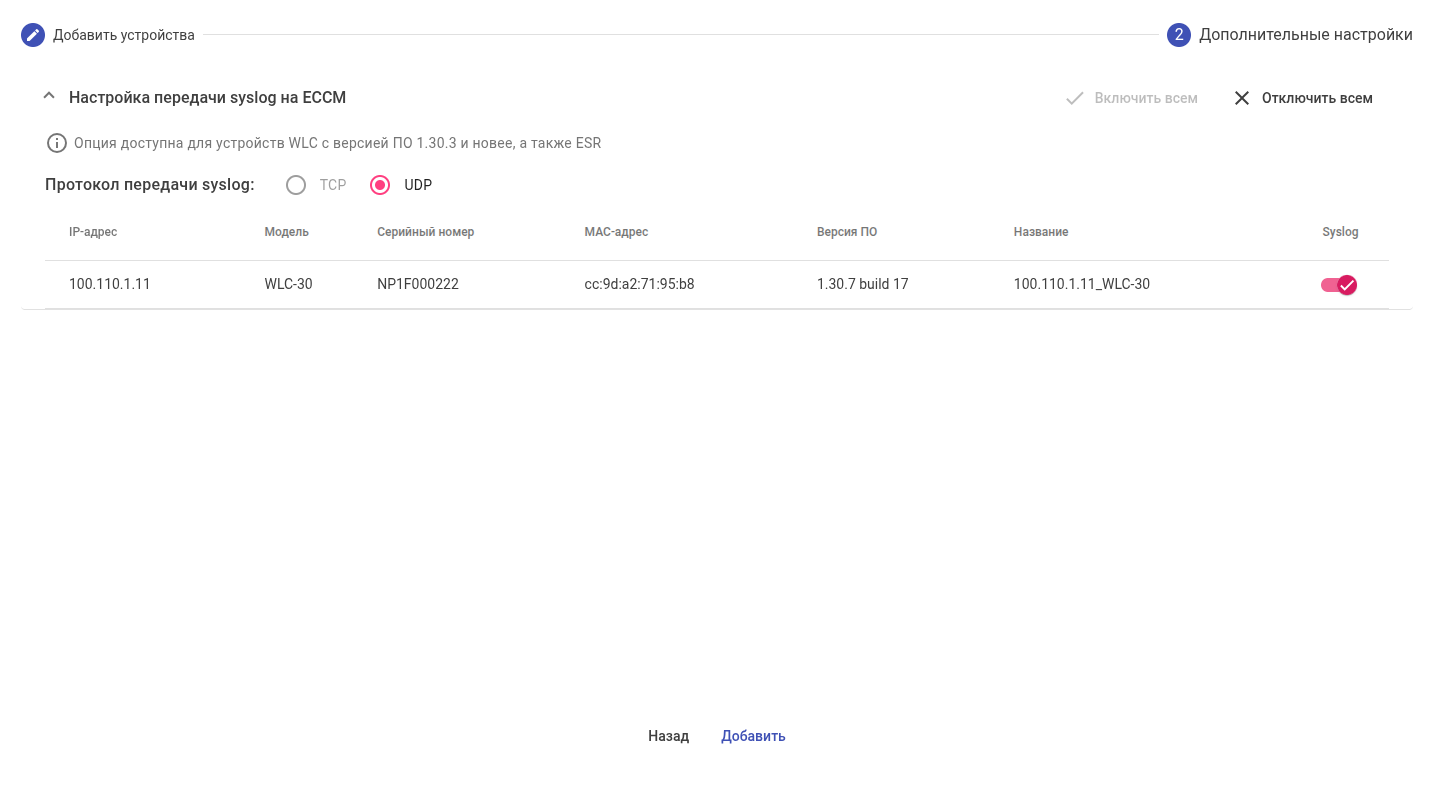The height and width of the screenshot is (788, 1431).
Task: Click the serial number NP1F000222 cell
Action: pos(418,284)
